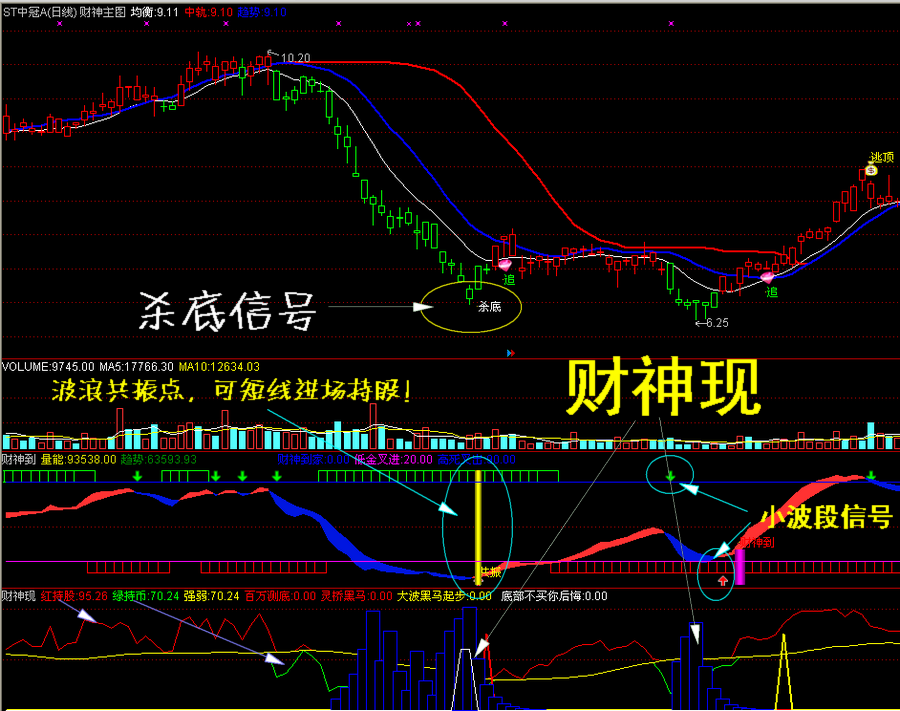Viewport: 900px width, 711px height.
Task: Click the leftmost green down arrow in 财神到 panel
Action: pyautogui.click(x=137, y=476)
